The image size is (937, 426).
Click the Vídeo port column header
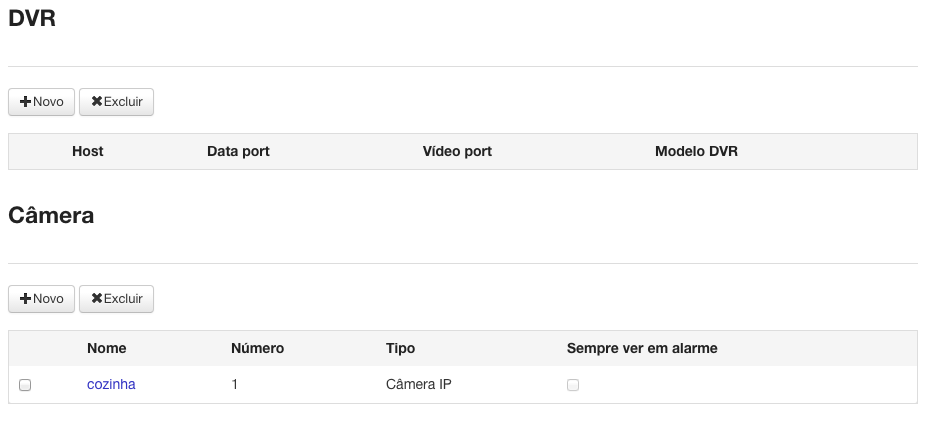[457, 151]
